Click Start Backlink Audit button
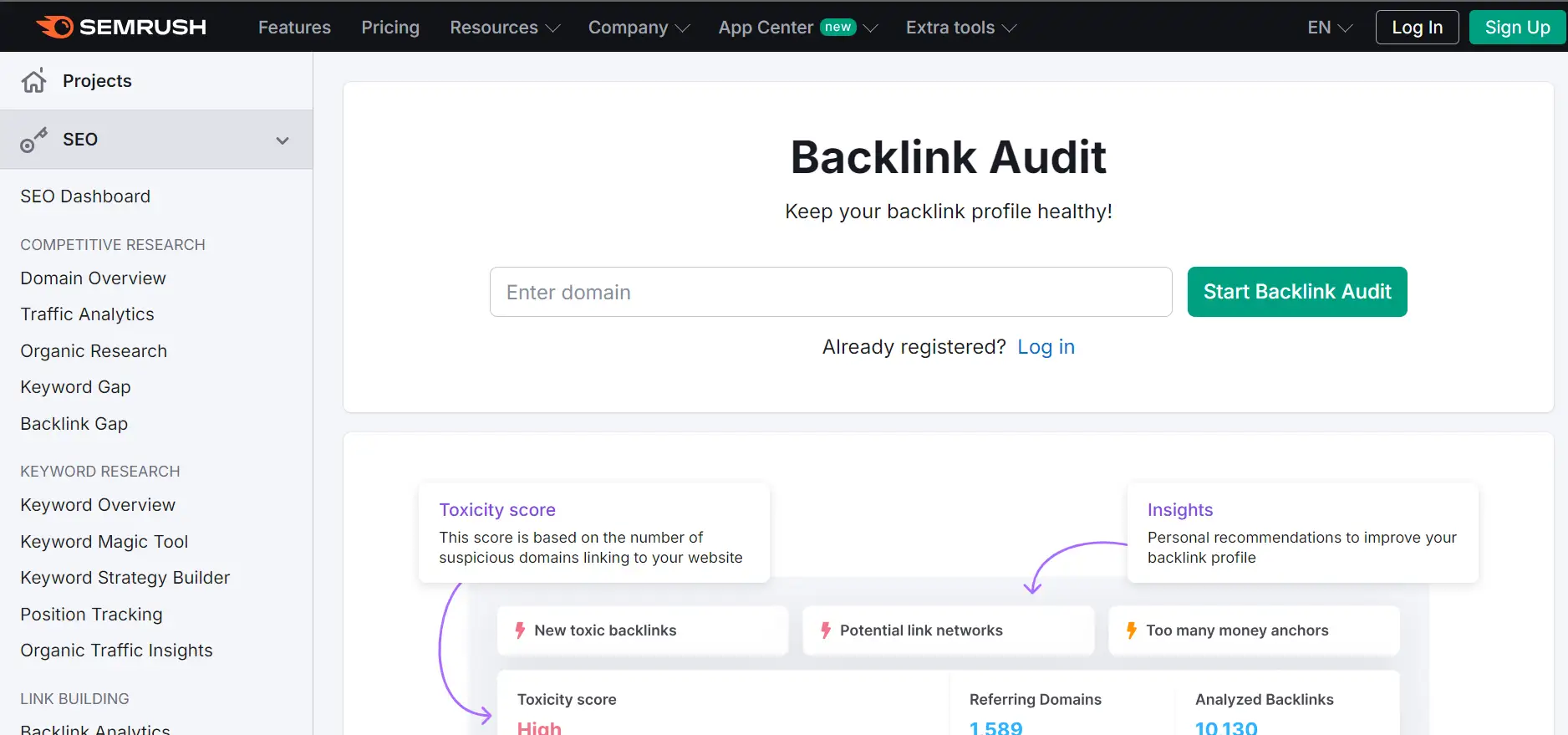Image resolution: width=1568 pixels, height=735 pixels. (x=1297, y=292)
